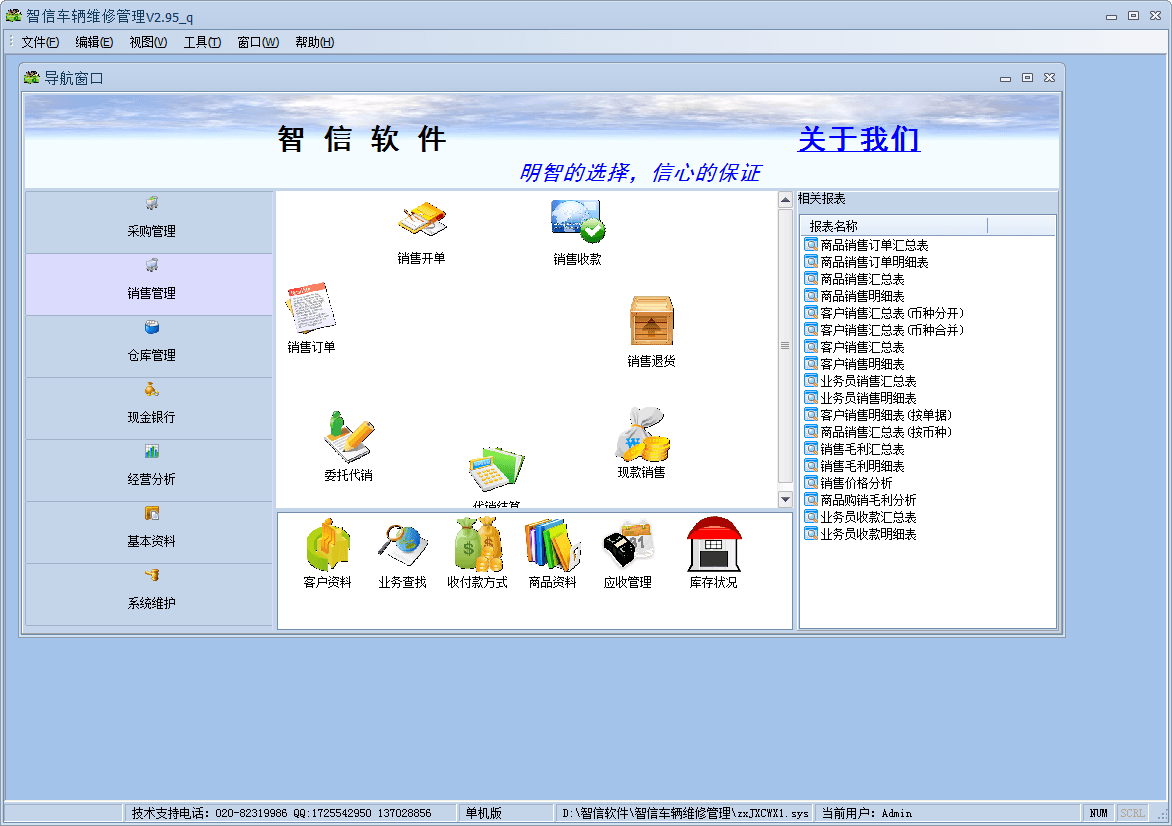Screen dimensions: 1172x826
Task: Launch the 委托代销 consignment icon
Action: point(348,437)
